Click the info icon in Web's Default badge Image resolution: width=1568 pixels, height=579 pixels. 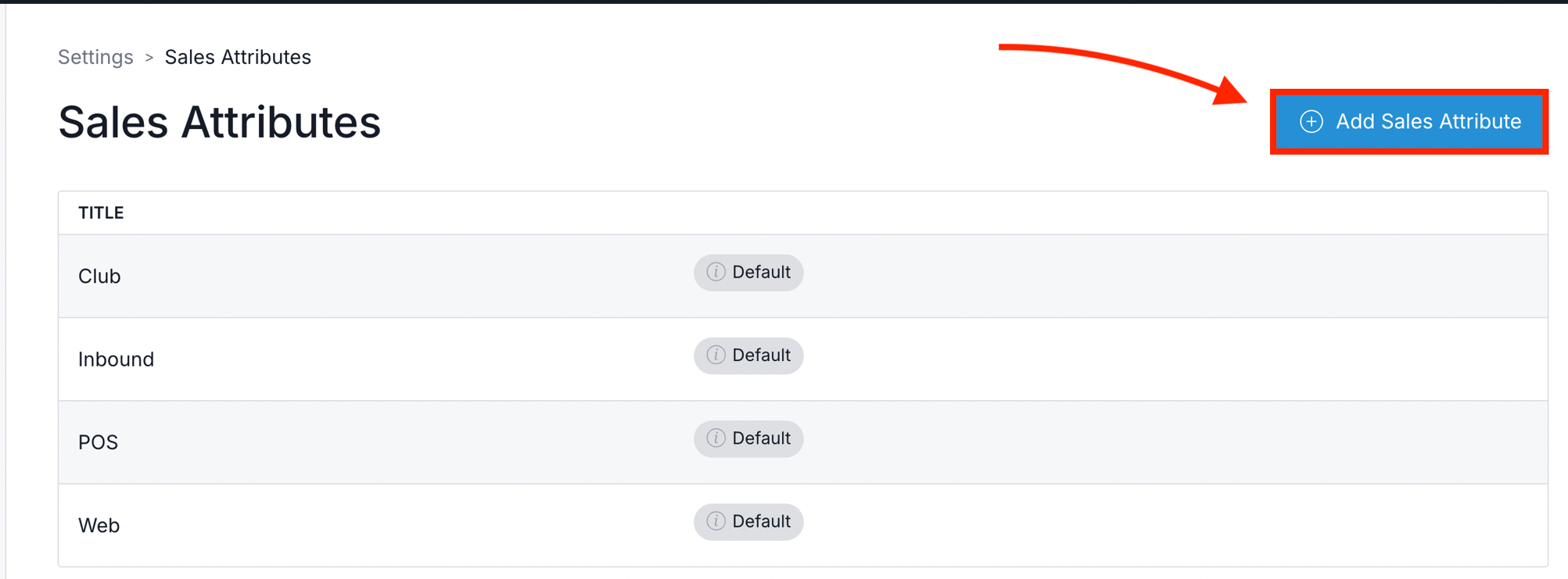pyautogui.click(x=716, y=521)
